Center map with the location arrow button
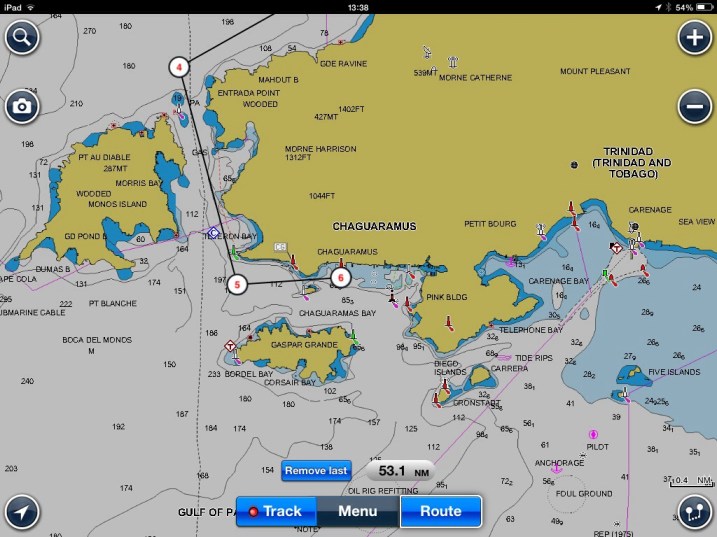717x537 pixels. click(x=22, y=511)
